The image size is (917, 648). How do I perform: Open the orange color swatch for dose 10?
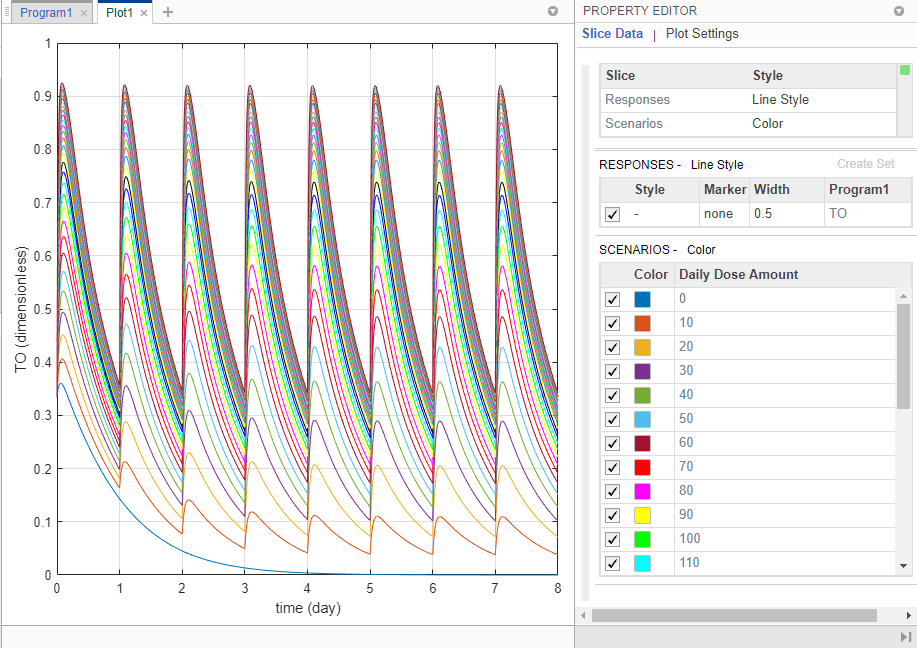point(642,323)
